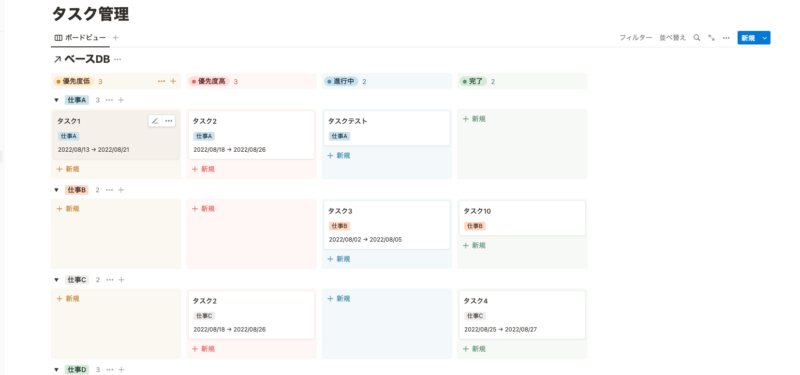Click the 完了 column label
The height and width of the screenshot is (375, 800).
pyautogui.click(x=473, y=81)
